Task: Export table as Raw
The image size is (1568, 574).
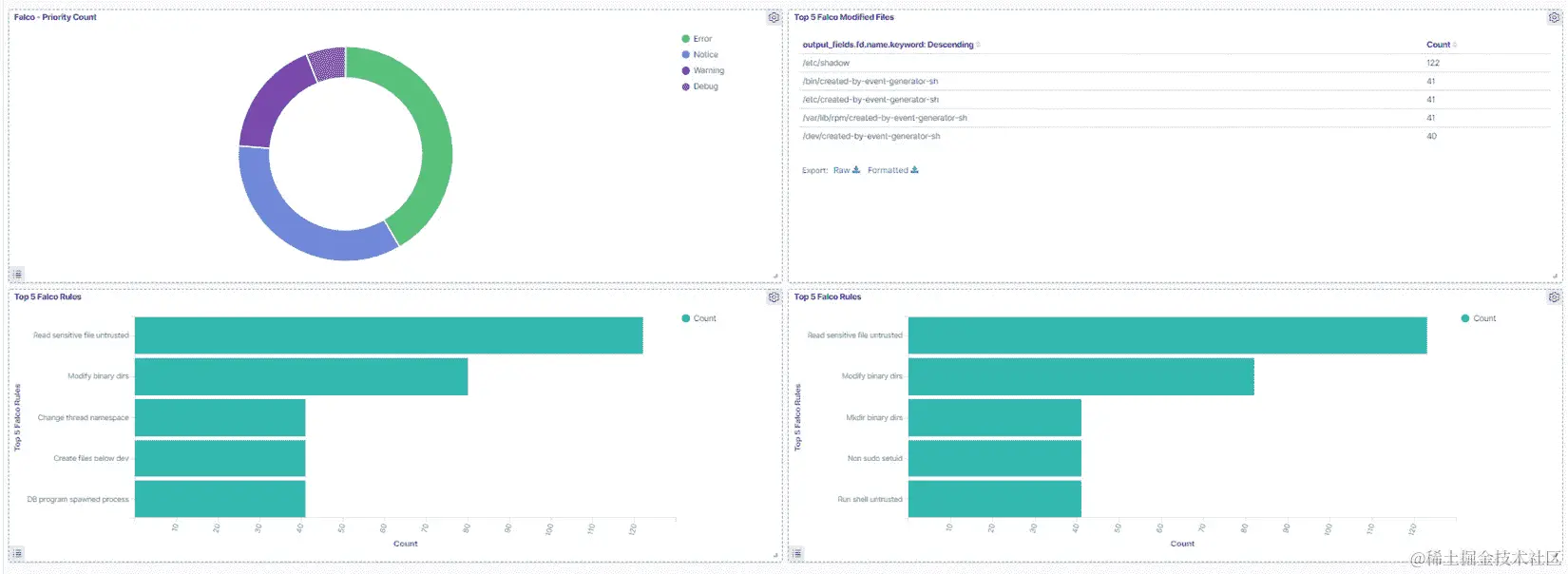Action: [846, 170]
